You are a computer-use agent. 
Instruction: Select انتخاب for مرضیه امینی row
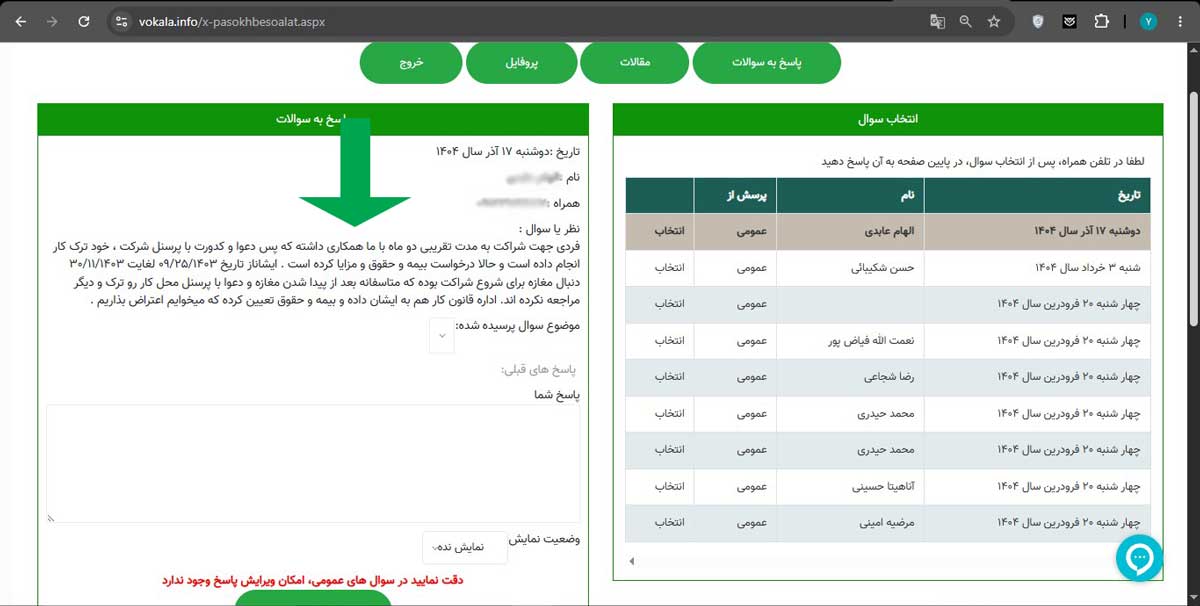[669, 523]
